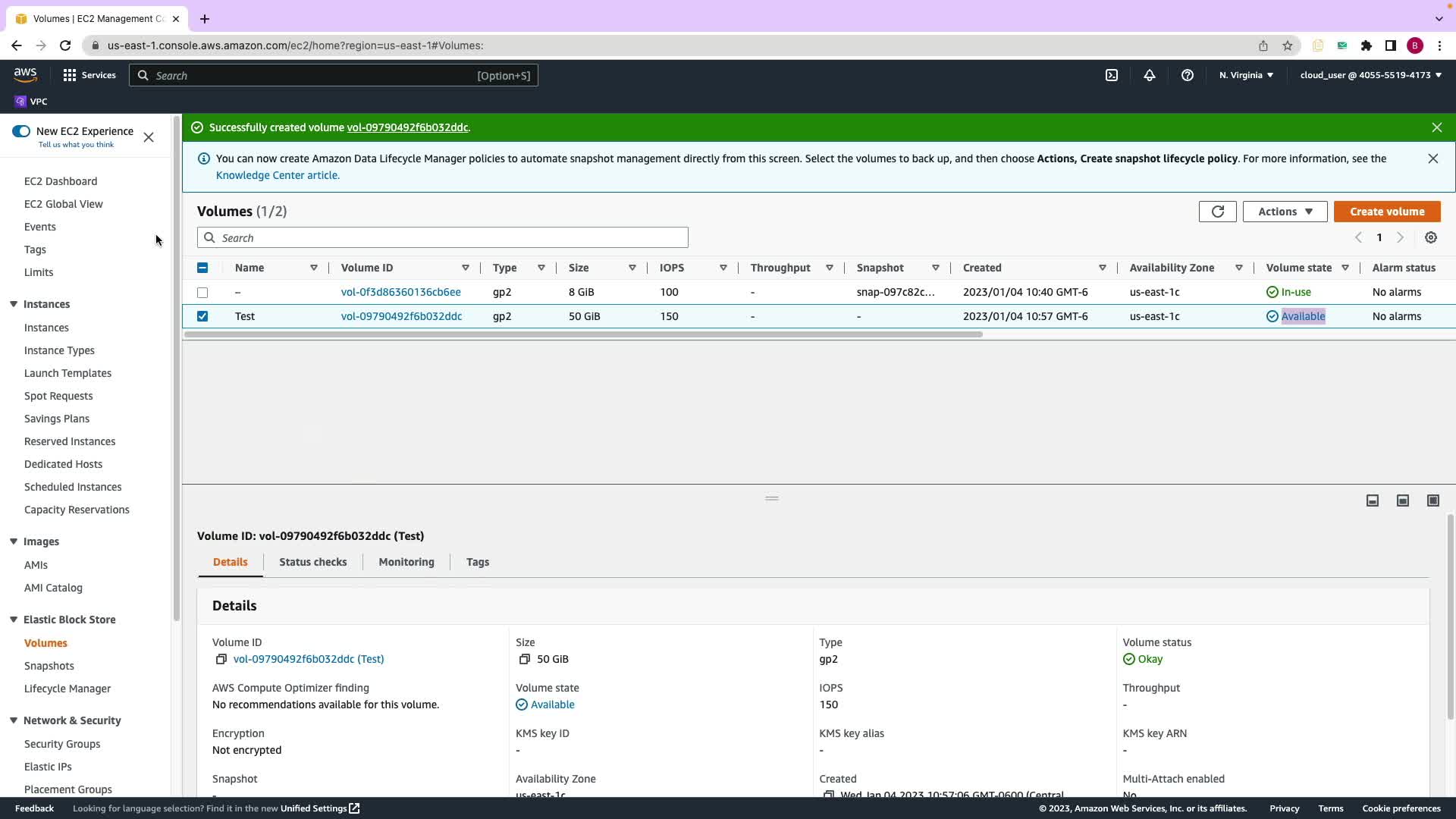Image resolution: width=1456 pixels, height=819 pixels.
Task: Open the Knowledge Center article link
Action: 277,175
